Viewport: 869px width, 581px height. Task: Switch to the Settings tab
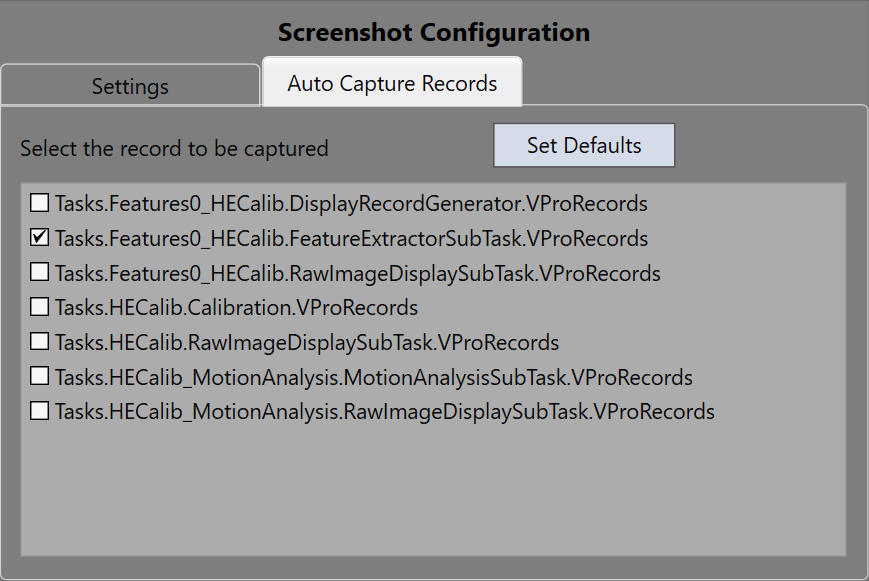click(130, 86)
